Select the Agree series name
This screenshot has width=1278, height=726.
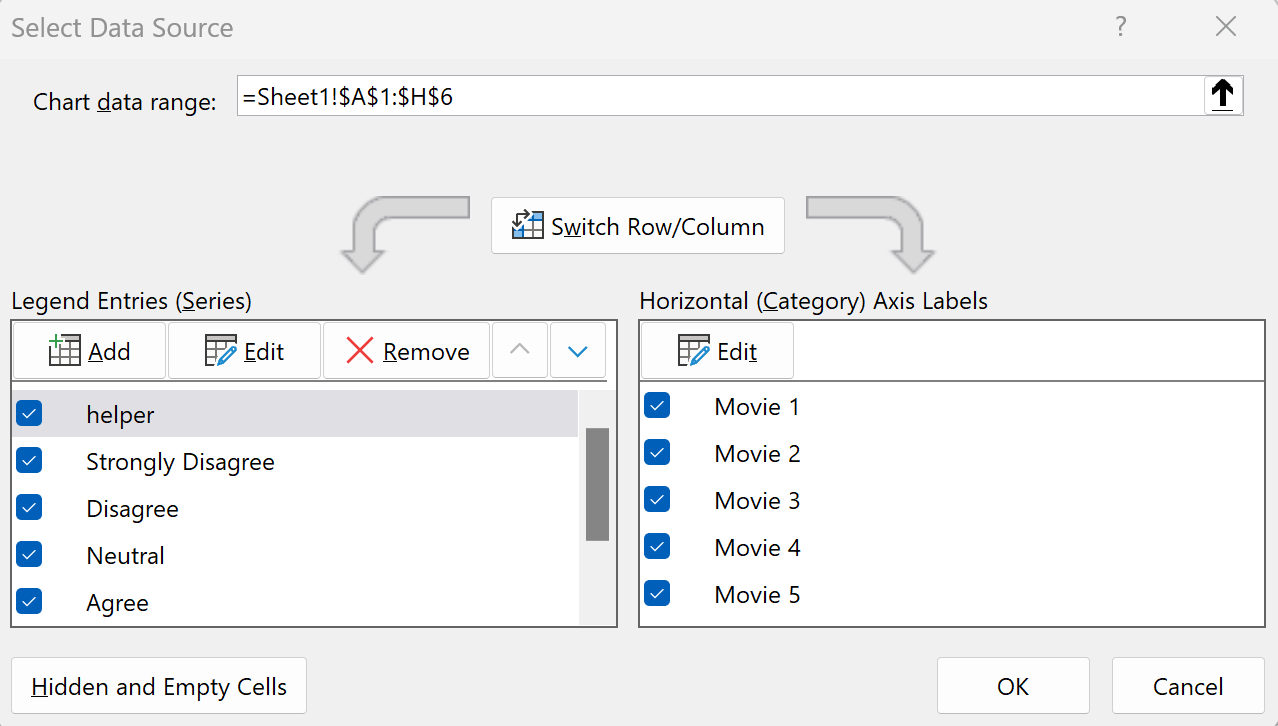tap(118, 603)
